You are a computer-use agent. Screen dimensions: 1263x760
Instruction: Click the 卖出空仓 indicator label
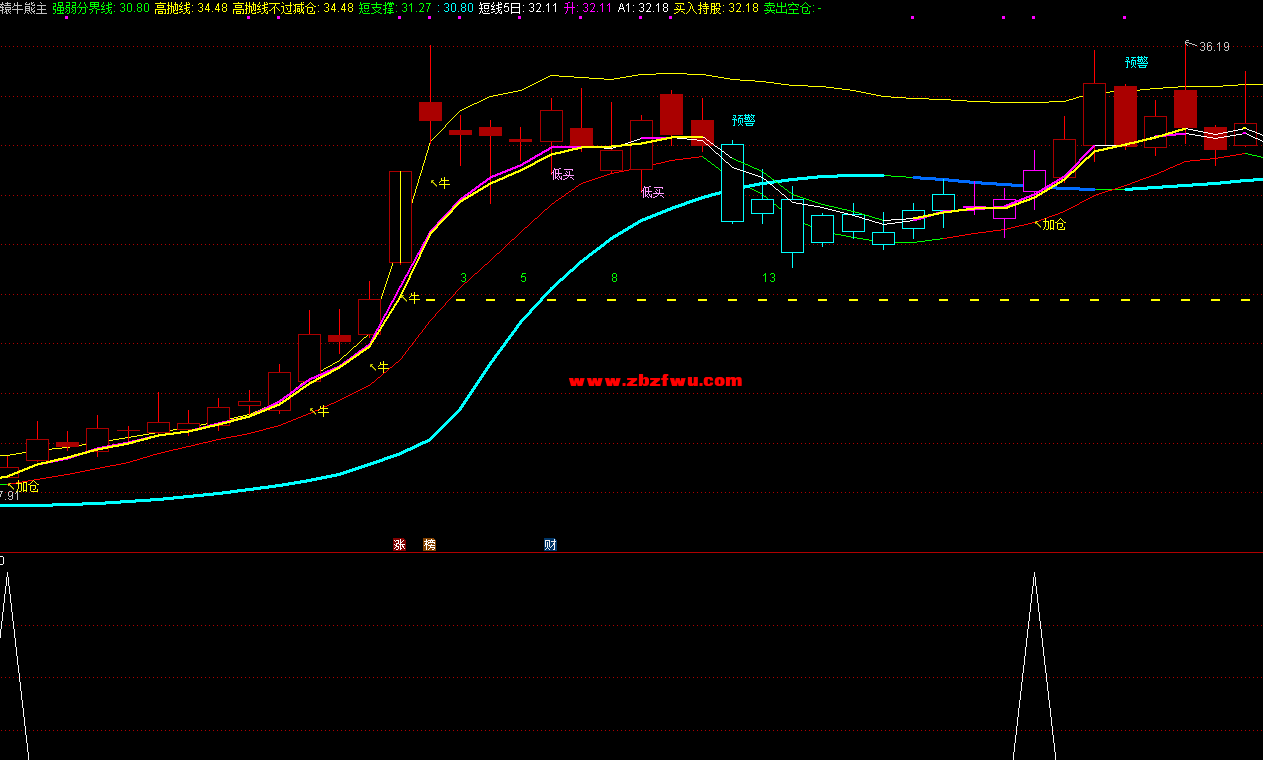click(x=788, y=8)
